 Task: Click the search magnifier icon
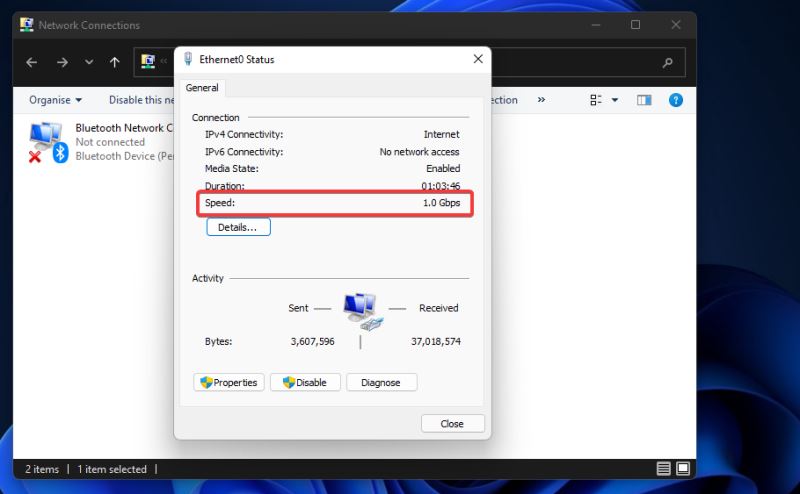pos(668,62)
